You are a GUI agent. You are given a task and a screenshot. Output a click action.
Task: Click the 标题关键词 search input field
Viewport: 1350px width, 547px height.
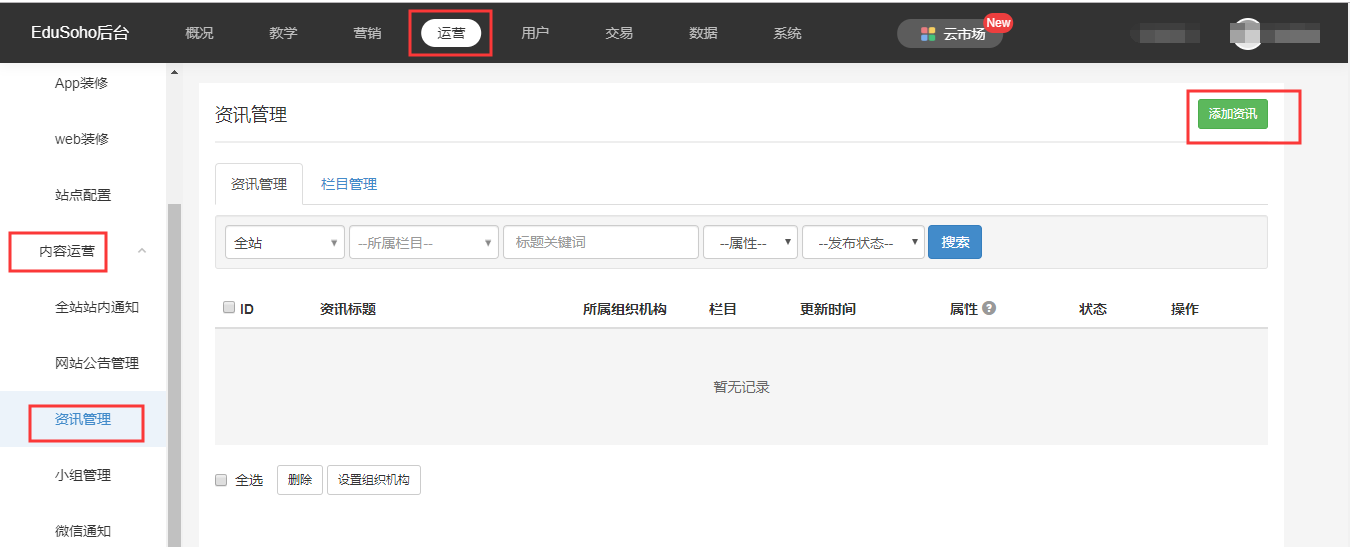tap(600, 242)
